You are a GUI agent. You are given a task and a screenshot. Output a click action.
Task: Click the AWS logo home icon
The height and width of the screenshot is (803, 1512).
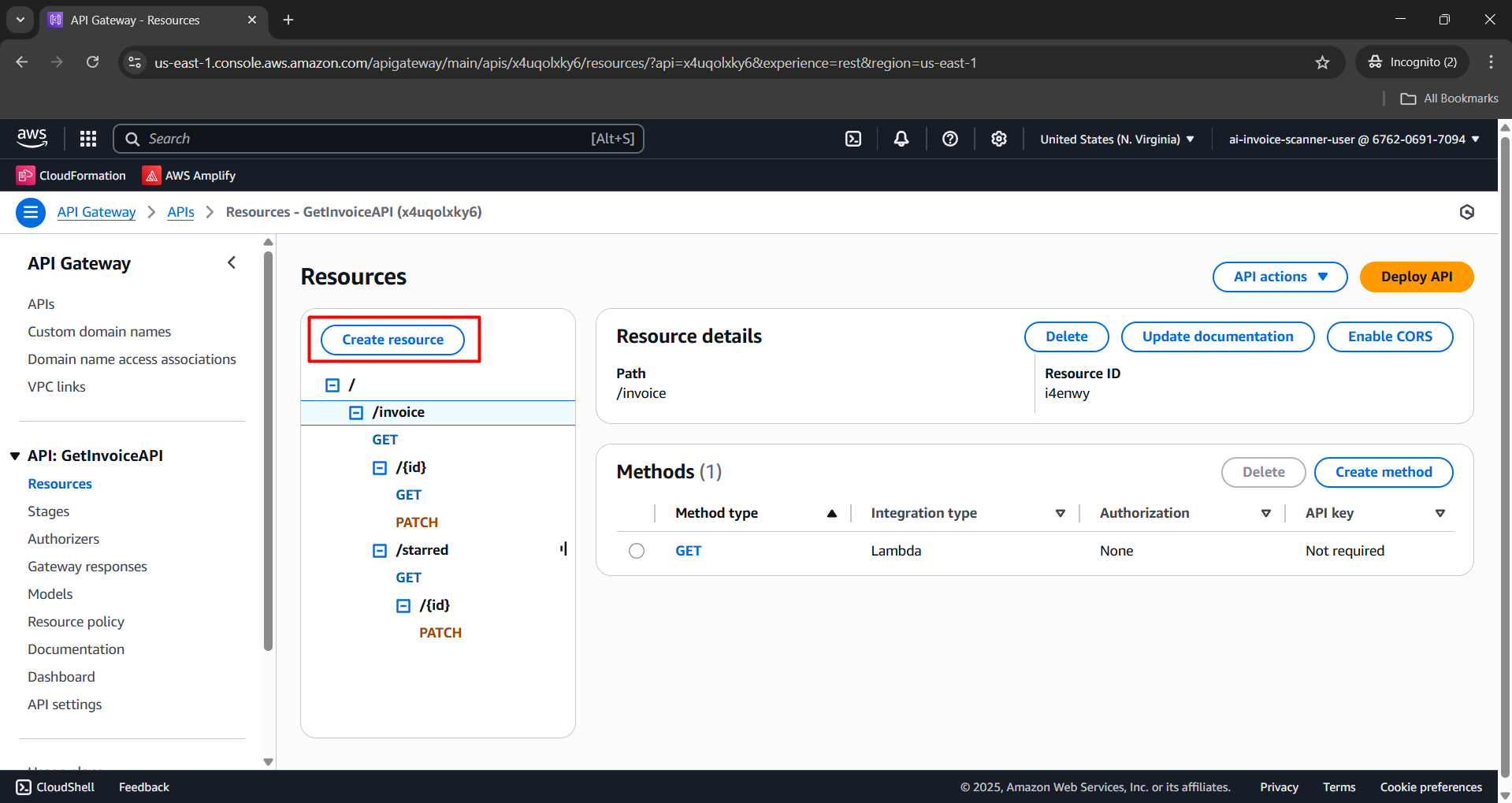(x=32, y=139)
